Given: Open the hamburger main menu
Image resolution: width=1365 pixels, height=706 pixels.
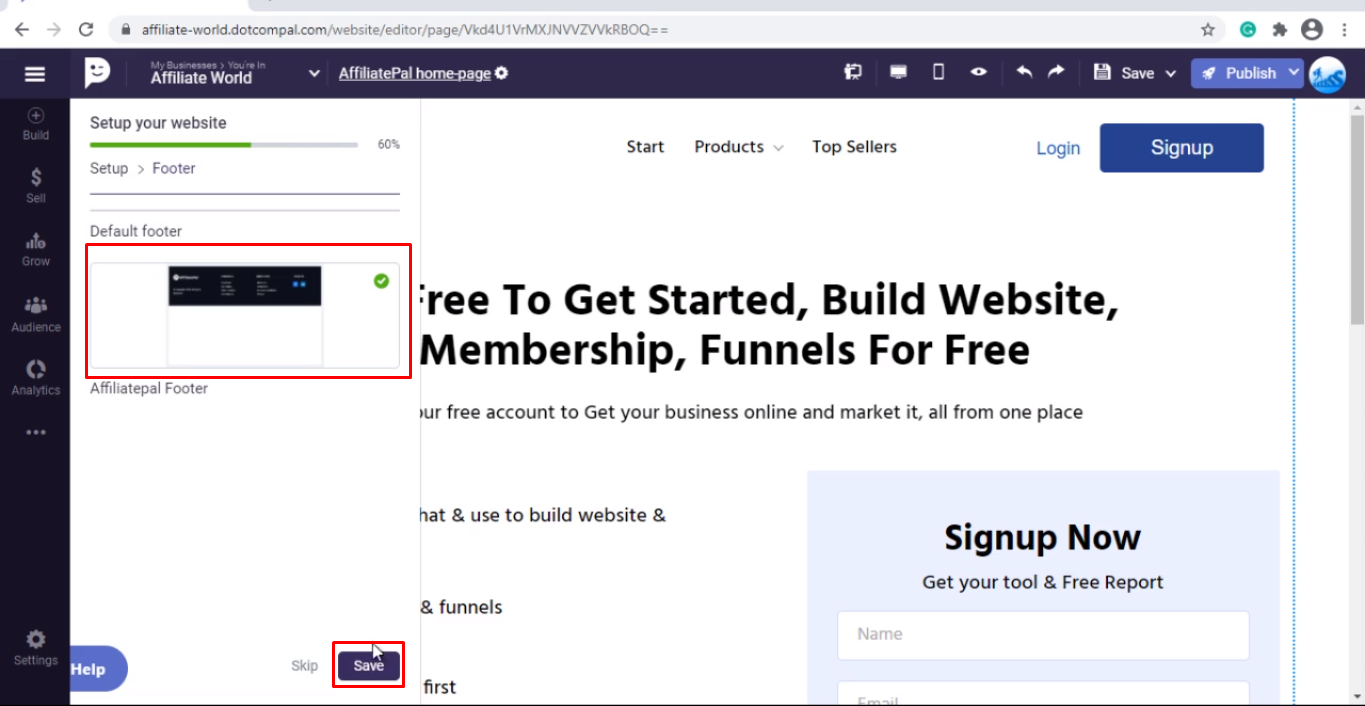Looking at the screenshot, I should (x=35, y=73).
